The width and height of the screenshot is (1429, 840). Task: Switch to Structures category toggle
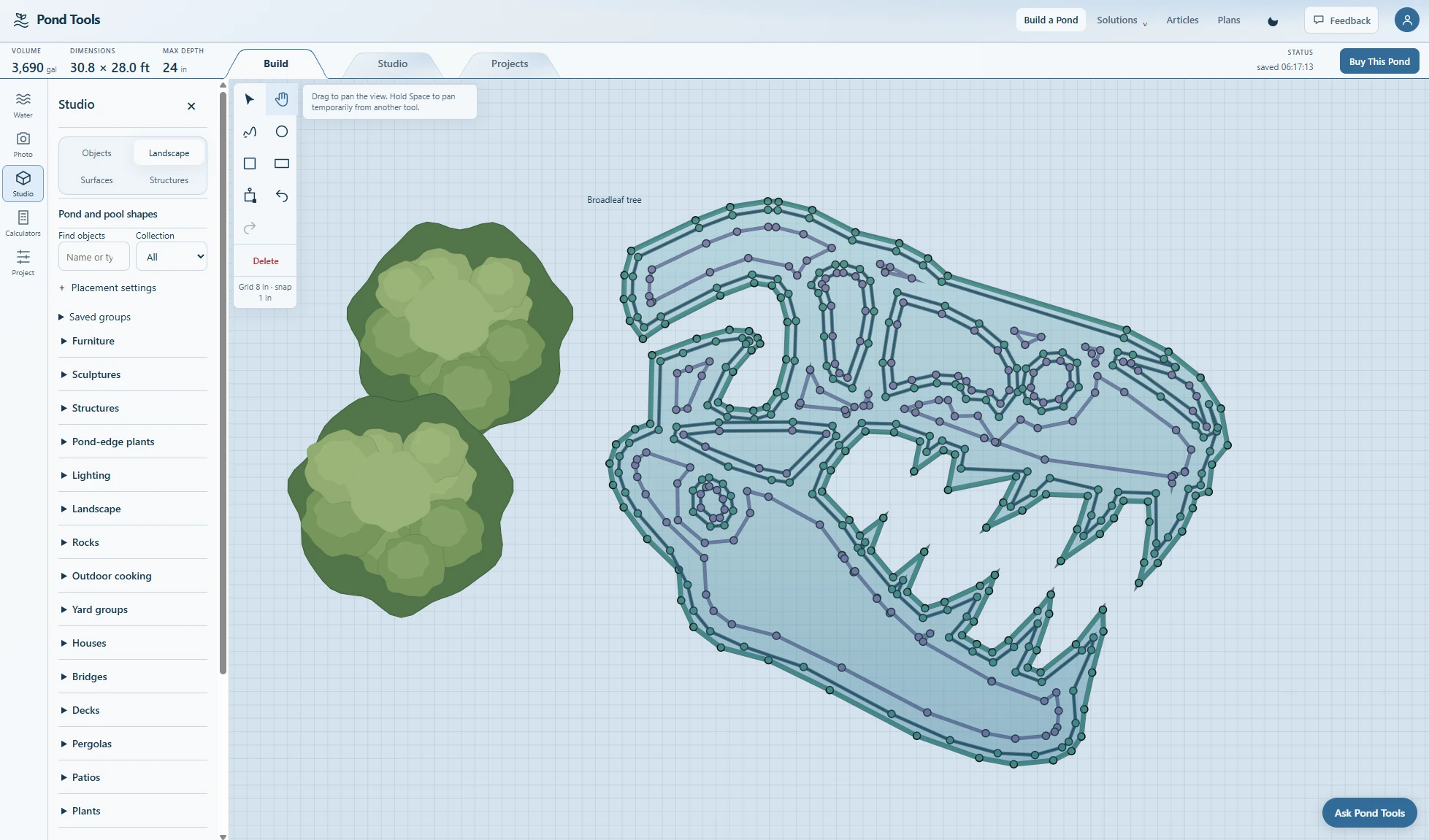pyautogui.click(x=169, y=180)
